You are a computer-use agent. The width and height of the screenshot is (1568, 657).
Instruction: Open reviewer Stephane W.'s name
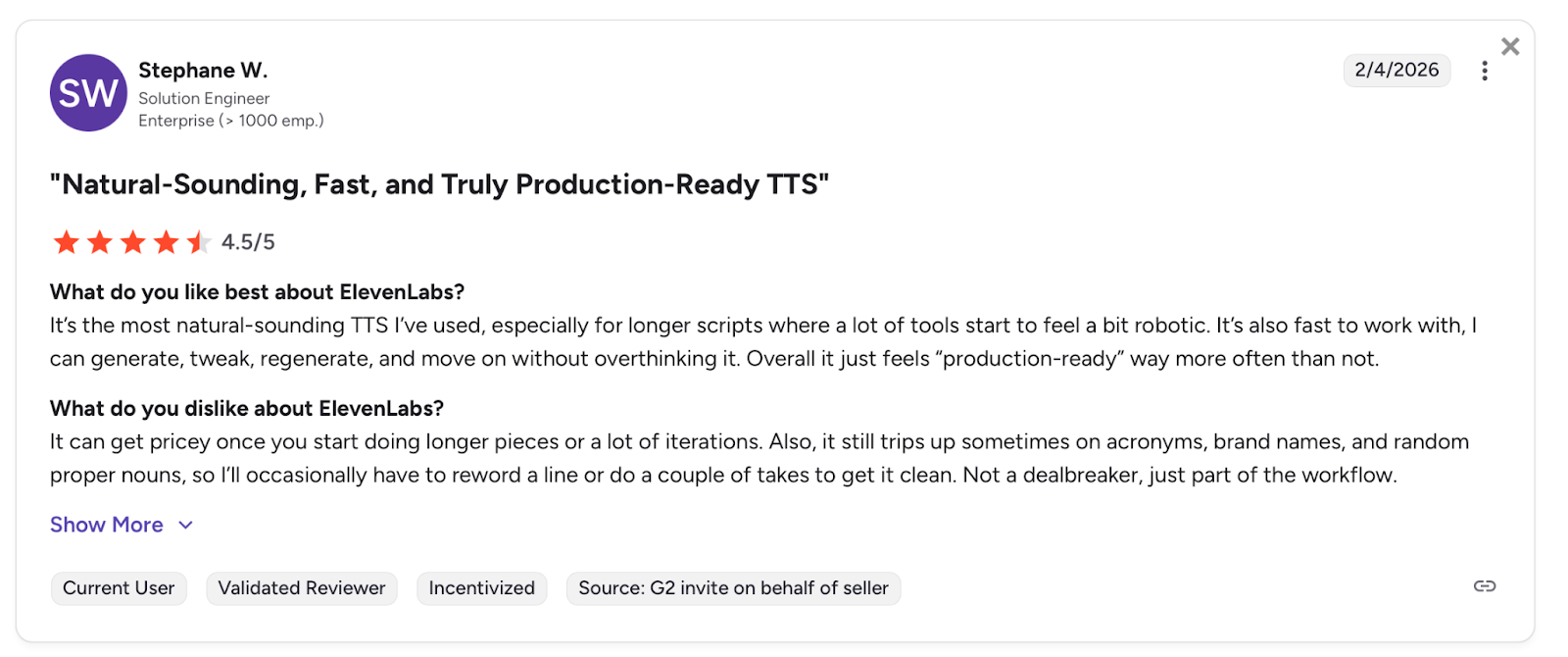click(203, 71)
